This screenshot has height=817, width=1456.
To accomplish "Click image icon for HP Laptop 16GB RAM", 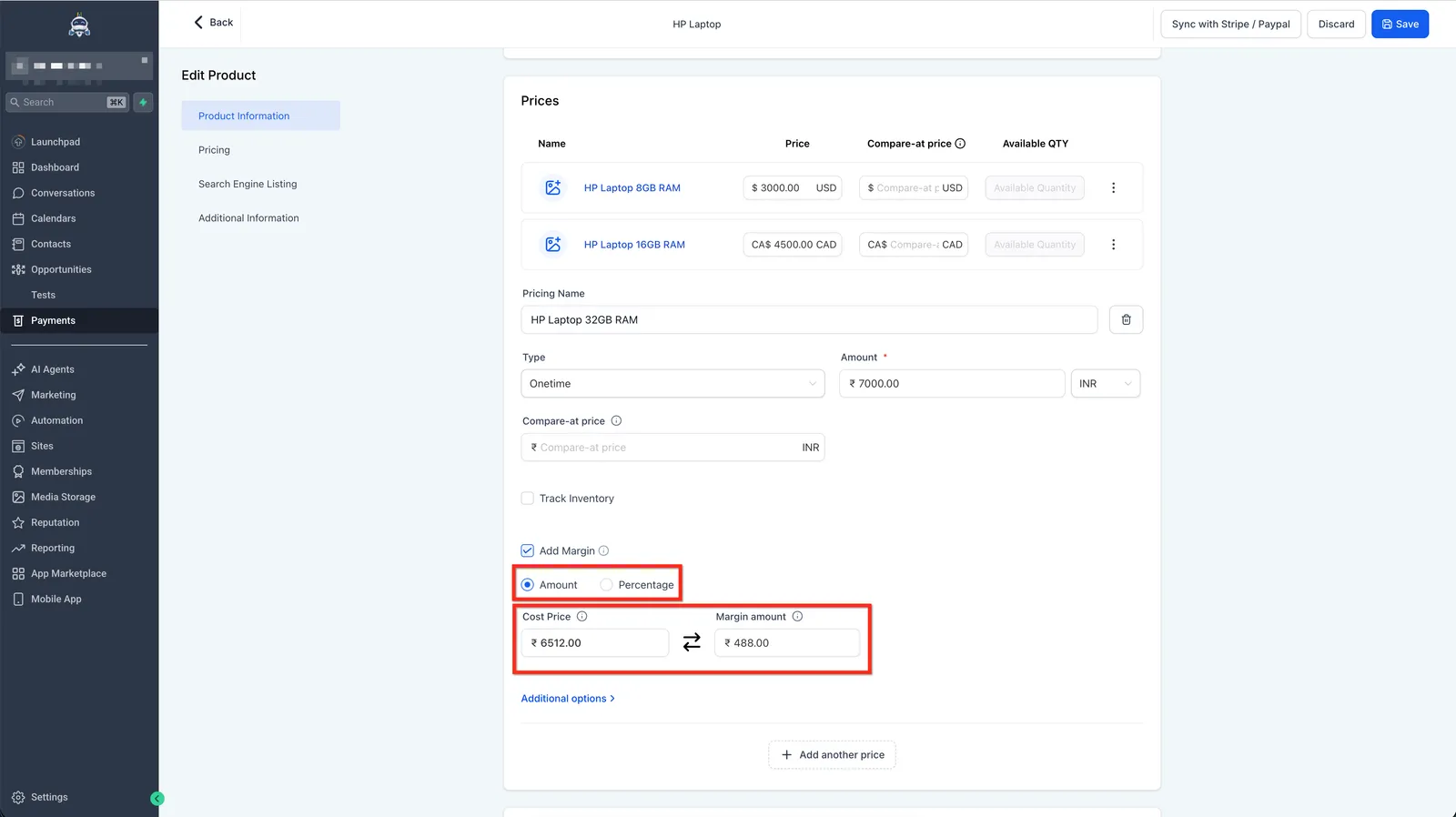I will [x=552, y=244].
